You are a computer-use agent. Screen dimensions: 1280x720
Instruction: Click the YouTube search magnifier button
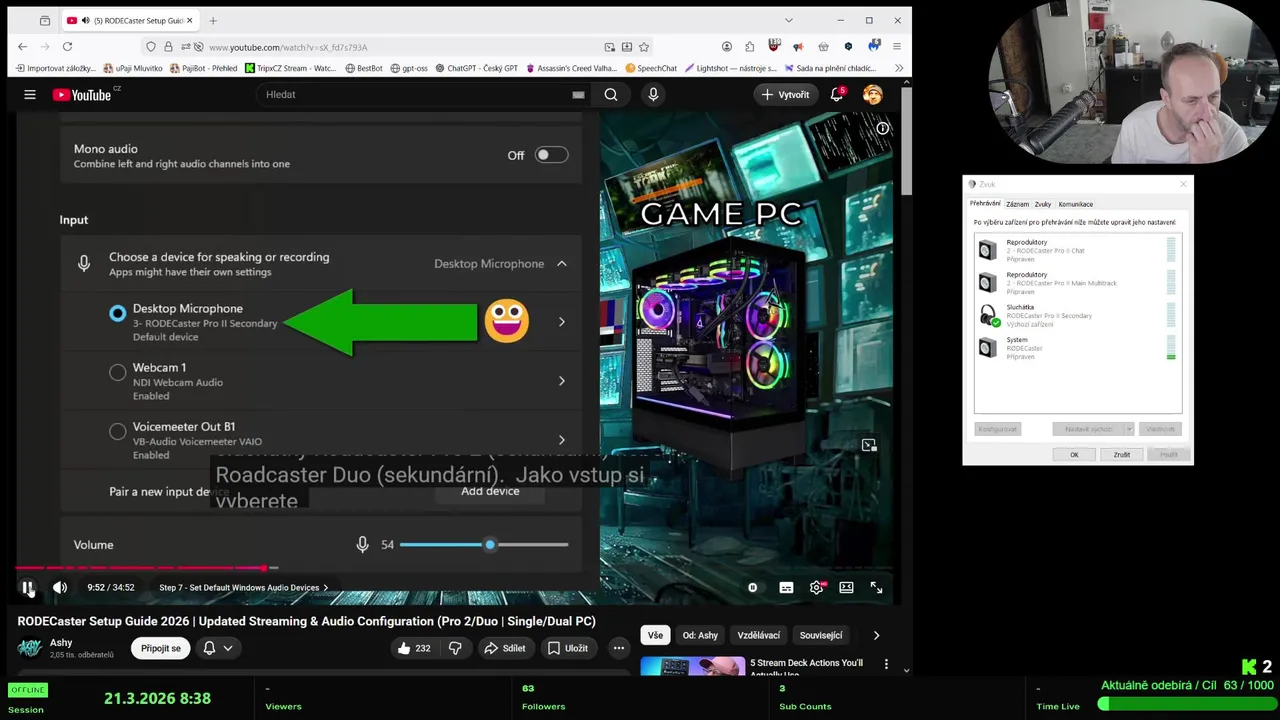click(x=611, y=94)
